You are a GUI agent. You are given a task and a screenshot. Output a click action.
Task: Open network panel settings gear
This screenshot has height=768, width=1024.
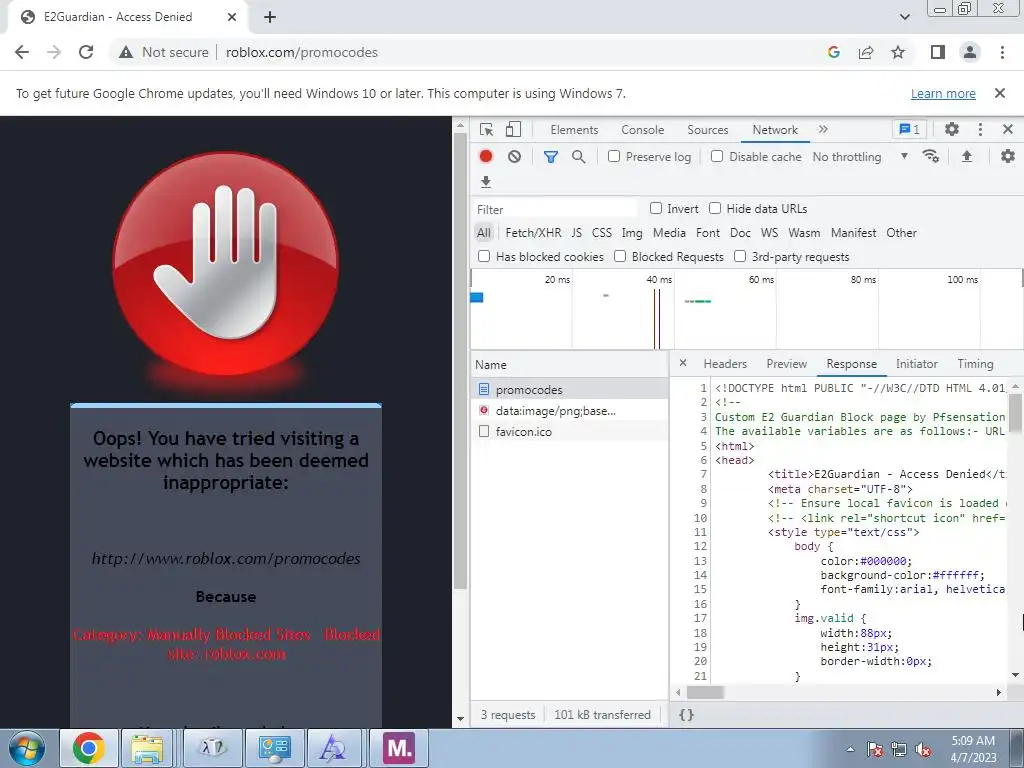click(1008, 156)
